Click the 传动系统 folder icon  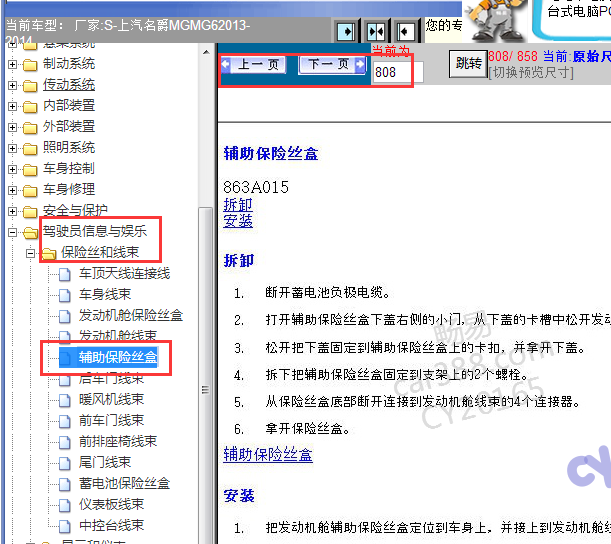click(x=30, y=86)
